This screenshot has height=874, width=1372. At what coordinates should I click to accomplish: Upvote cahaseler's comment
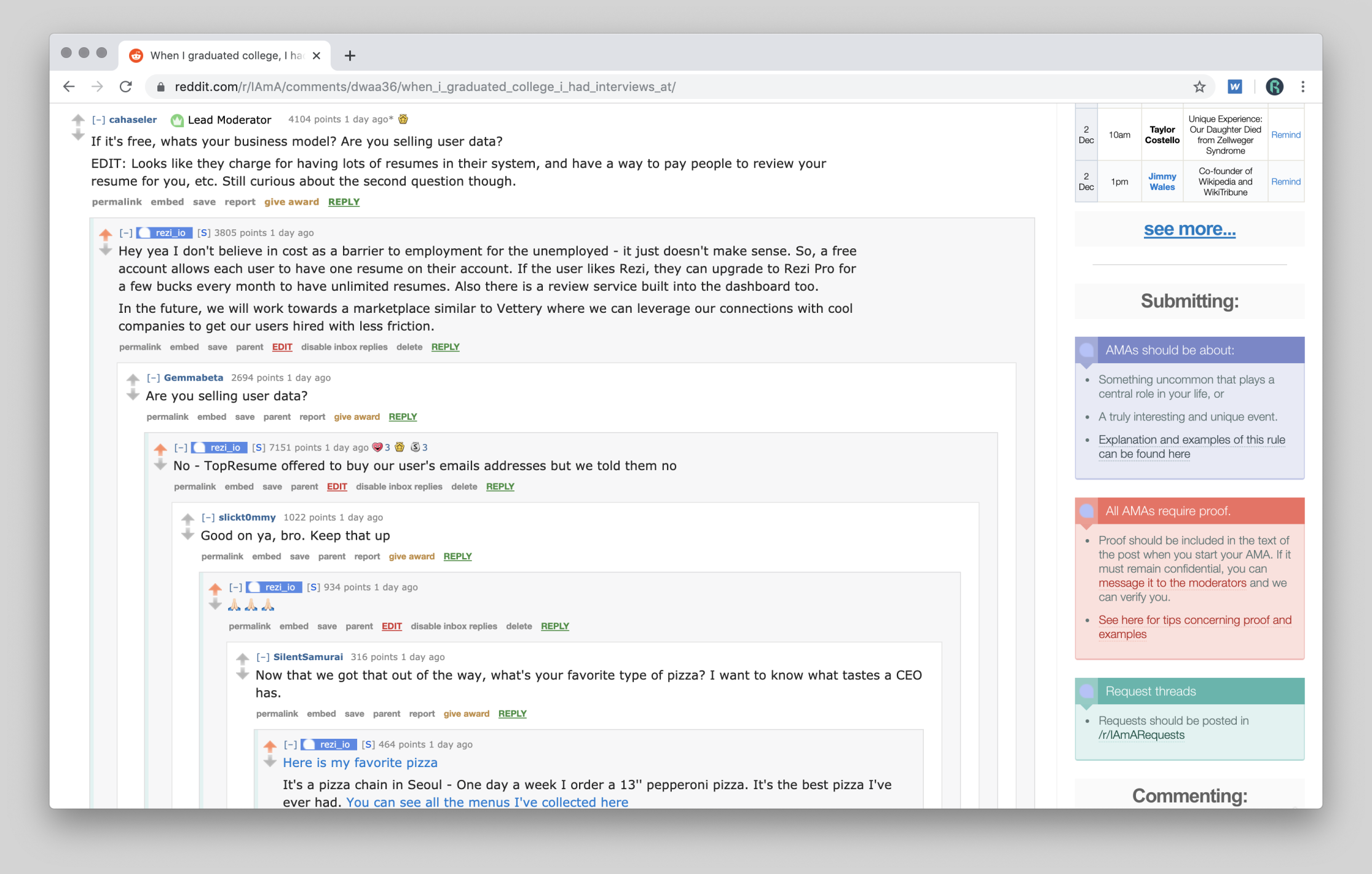(77, 119)
